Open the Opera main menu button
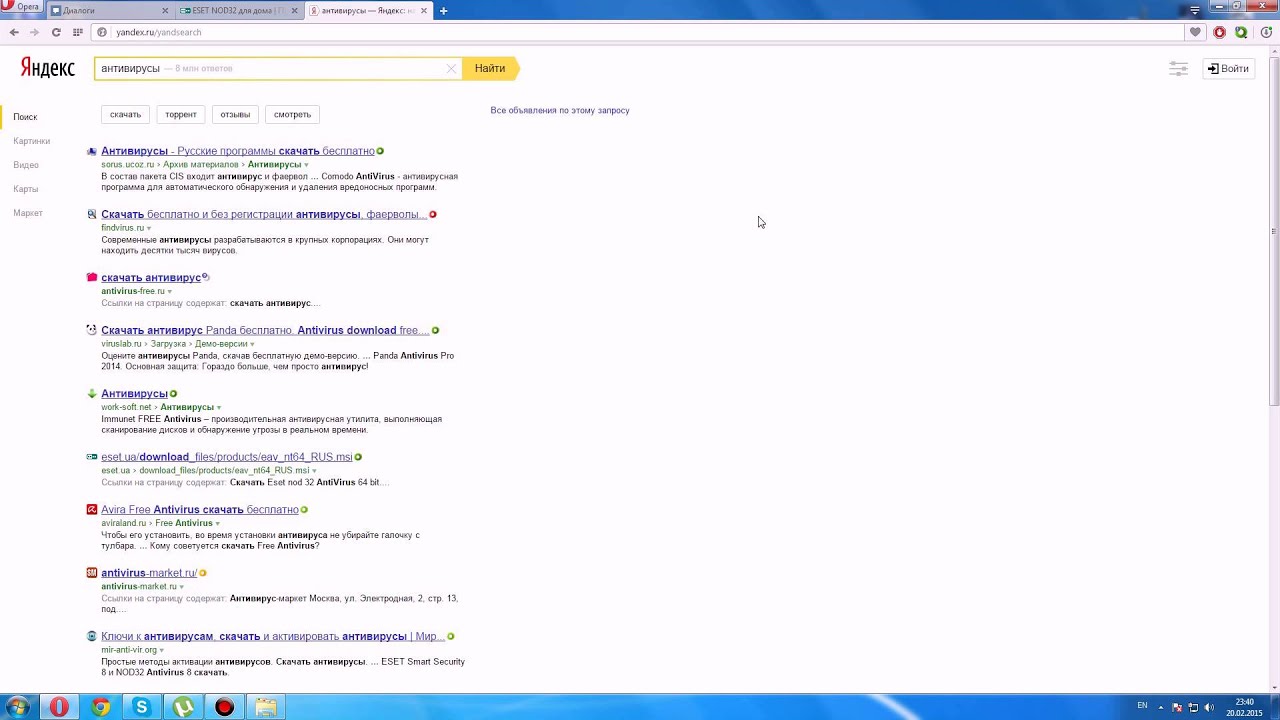The width and height of the screenshot is (1280, 720). 22,7
